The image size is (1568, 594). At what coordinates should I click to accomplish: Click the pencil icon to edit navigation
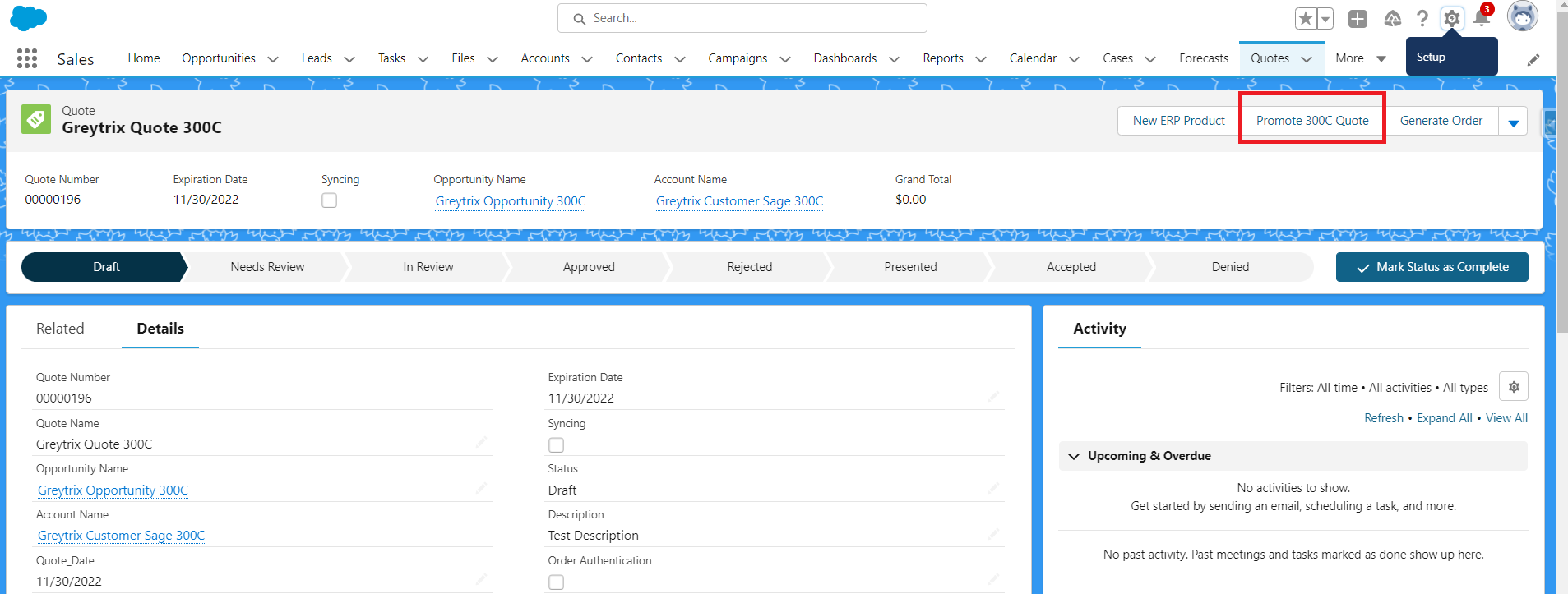pos(1533,60)
